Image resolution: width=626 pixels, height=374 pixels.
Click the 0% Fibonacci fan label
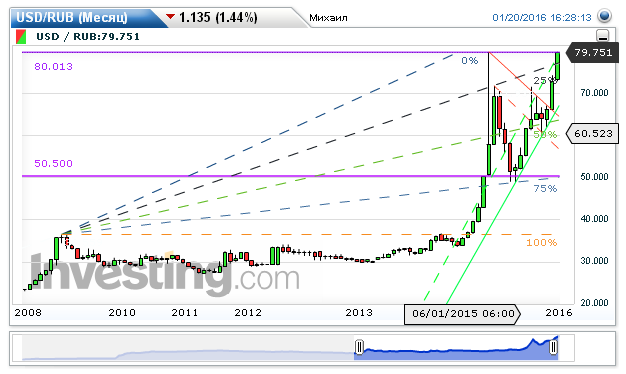coord(470,61)
